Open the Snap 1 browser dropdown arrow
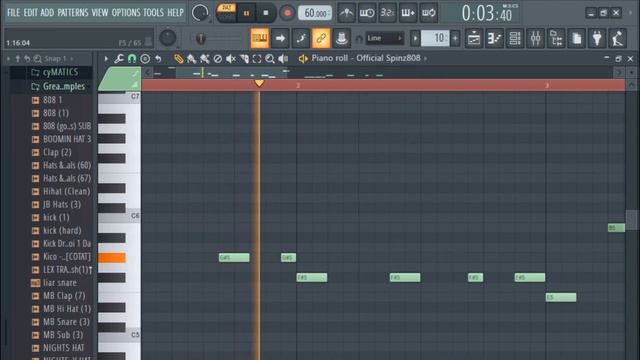This screenshot has width=640, height=360. tap(72, 59)
